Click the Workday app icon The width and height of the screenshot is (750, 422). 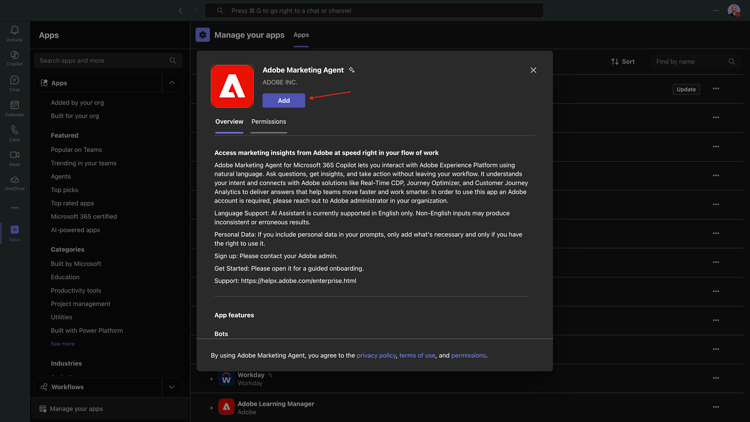(x=226, y=378)
